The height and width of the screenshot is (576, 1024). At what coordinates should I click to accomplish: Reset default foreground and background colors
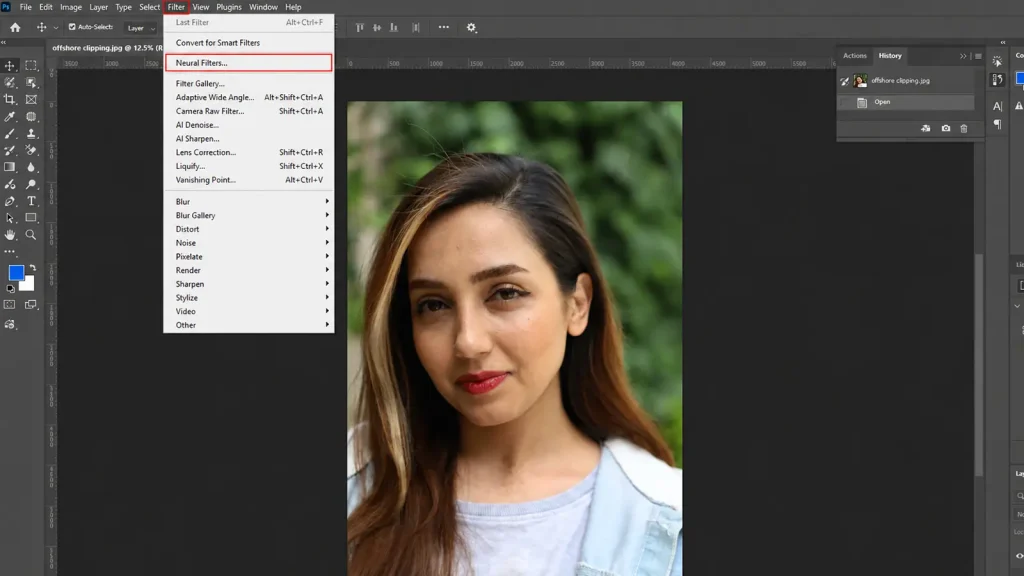[10, 288]
